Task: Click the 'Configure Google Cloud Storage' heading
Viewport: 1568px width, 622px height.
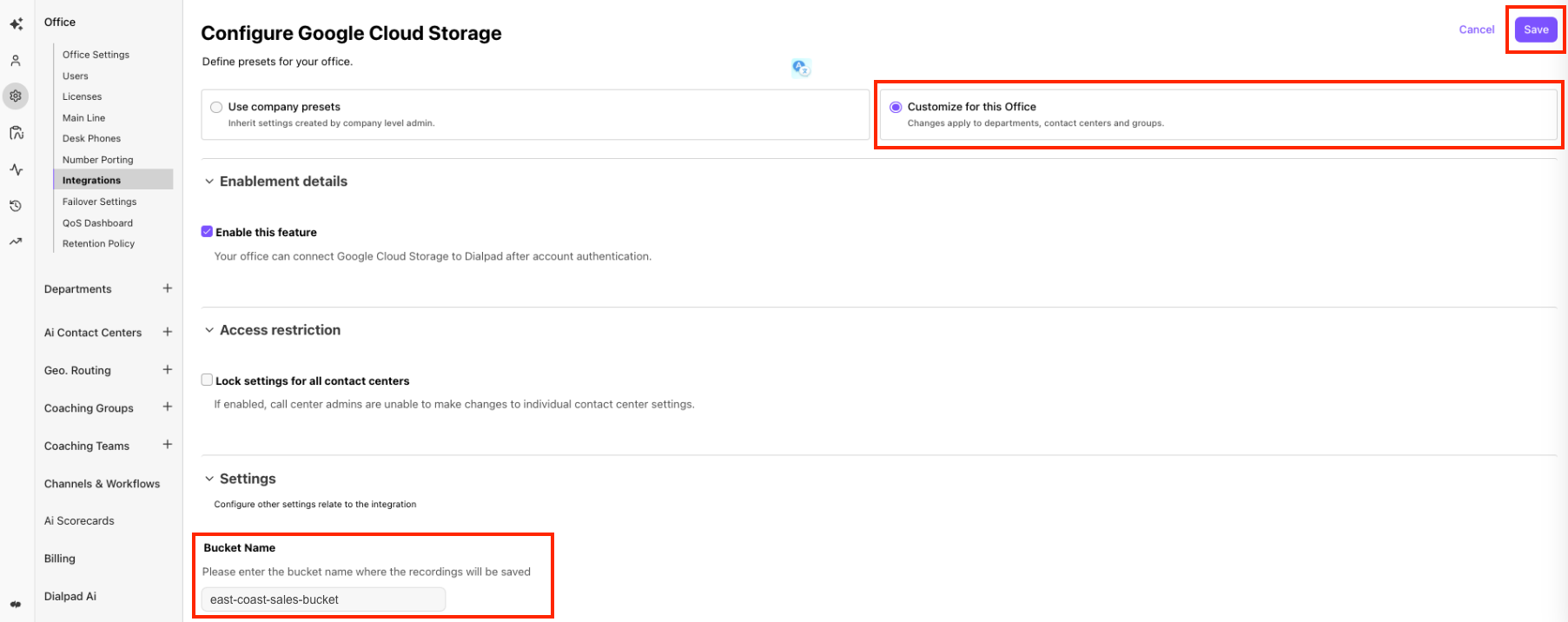Action: point(351,33)
